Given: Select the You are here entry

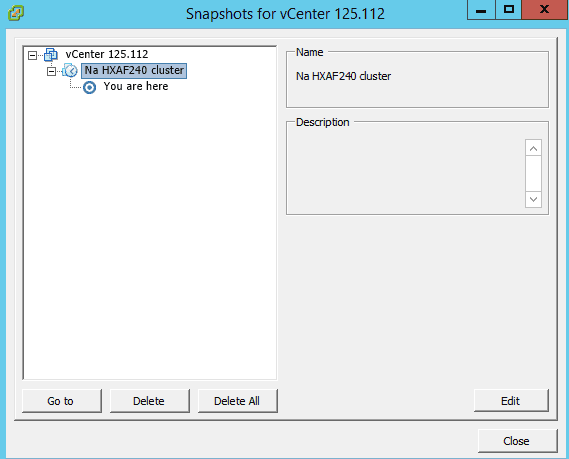Looking at the screenshot, I should pos(136,86).
